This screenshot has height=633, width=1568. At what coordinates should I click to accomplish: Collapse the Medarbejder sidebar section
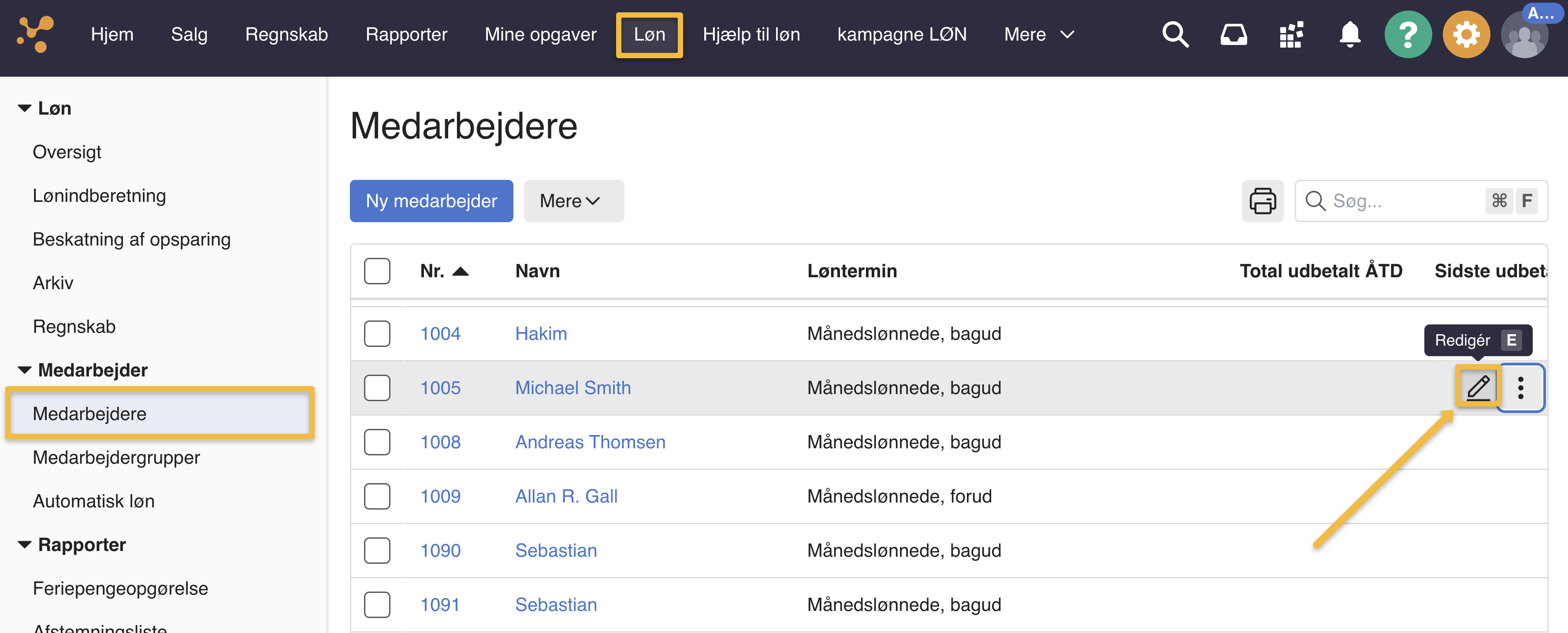click(x=24, y=370)
